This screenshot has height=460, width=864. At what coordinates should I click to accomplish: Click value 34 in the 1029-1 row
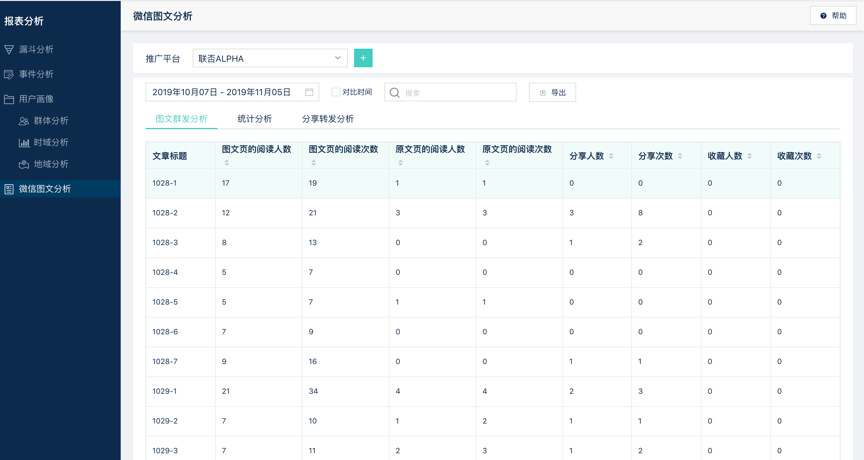point(313,391)
